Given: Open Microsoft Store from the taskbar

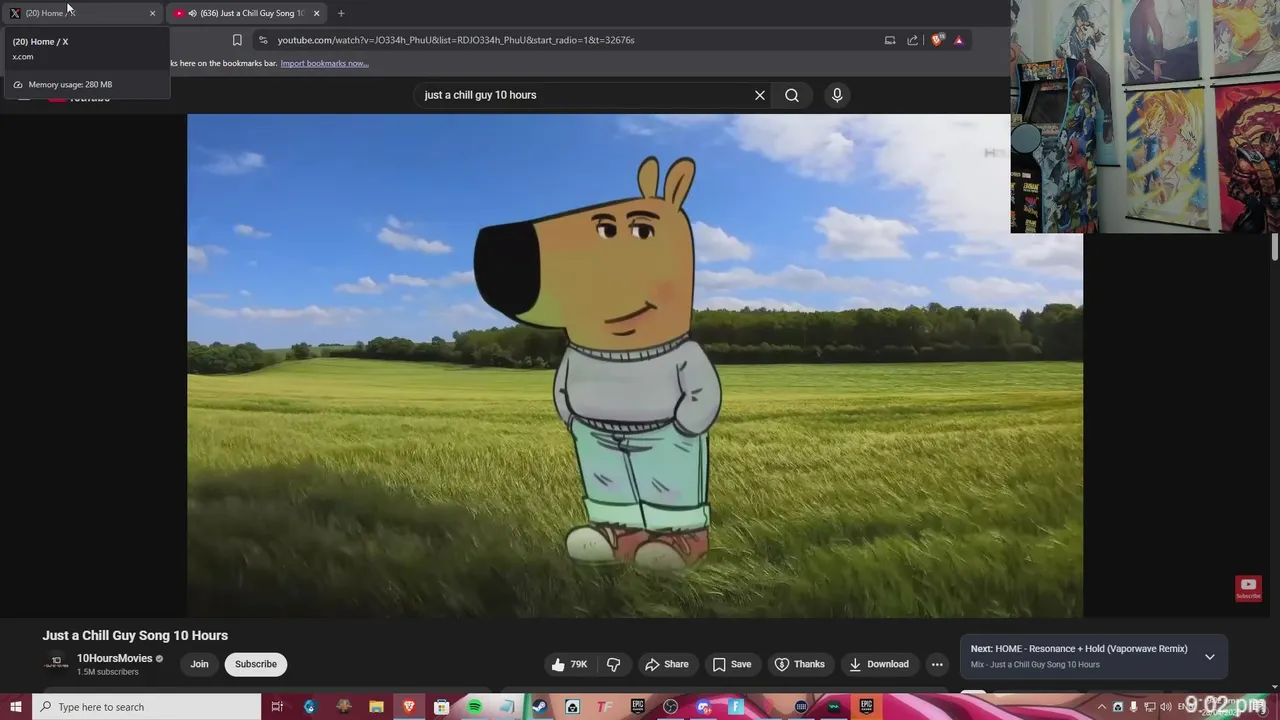Looking at the screenshot, I should [x=442, y=707].
